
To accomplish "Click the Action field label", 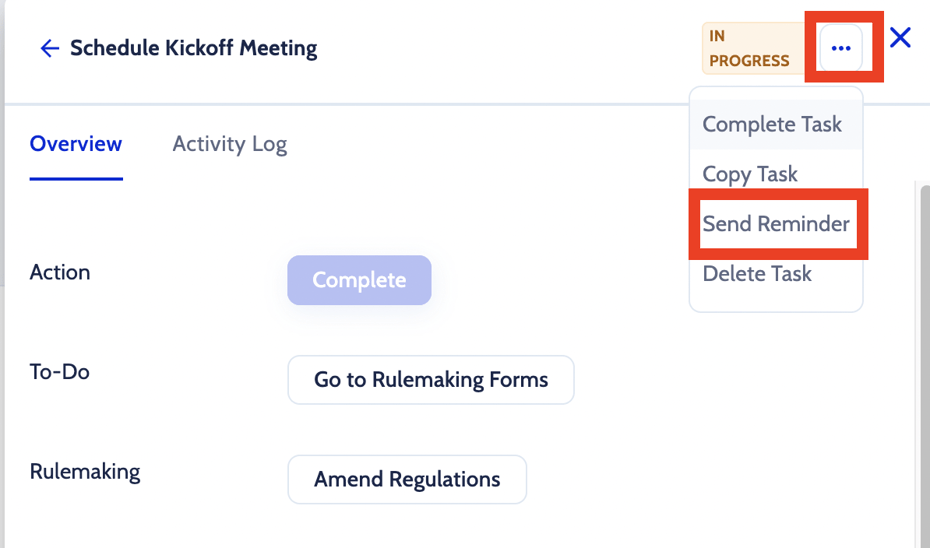I will click(60, 272).
